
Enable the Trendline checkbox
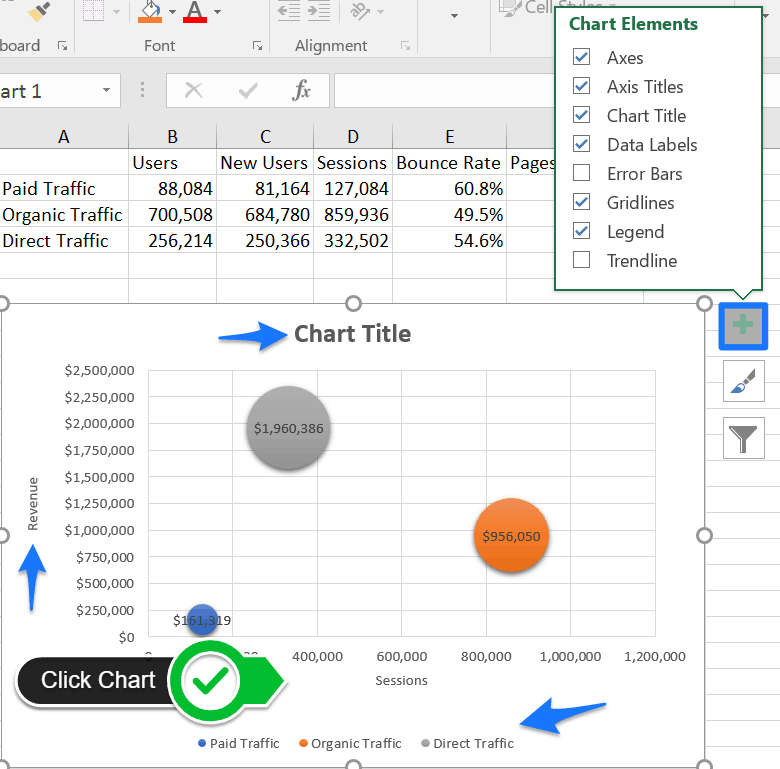tap(582, 260)
